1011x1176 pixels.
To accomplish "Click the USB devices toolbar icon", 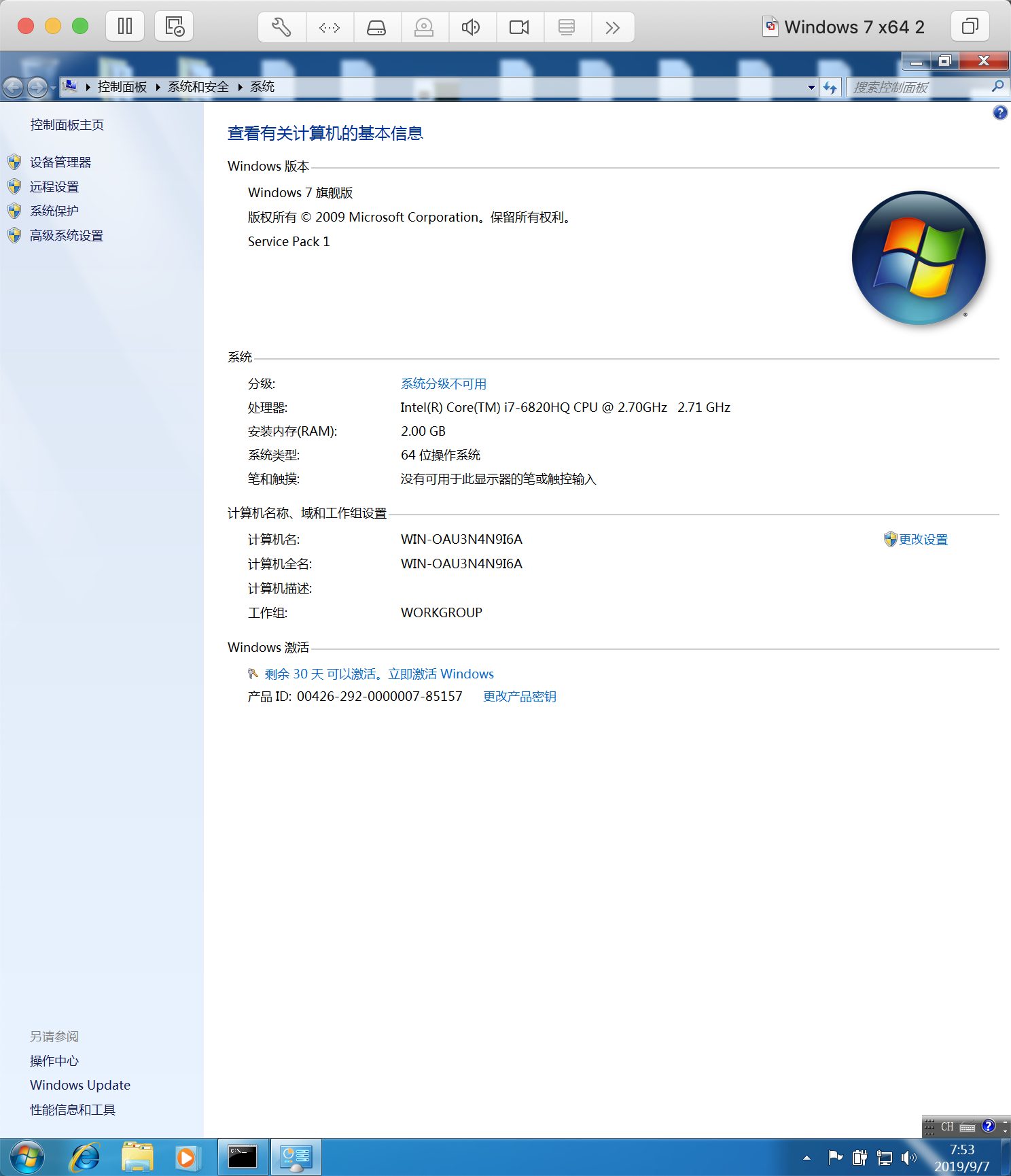I will (567, 27).
